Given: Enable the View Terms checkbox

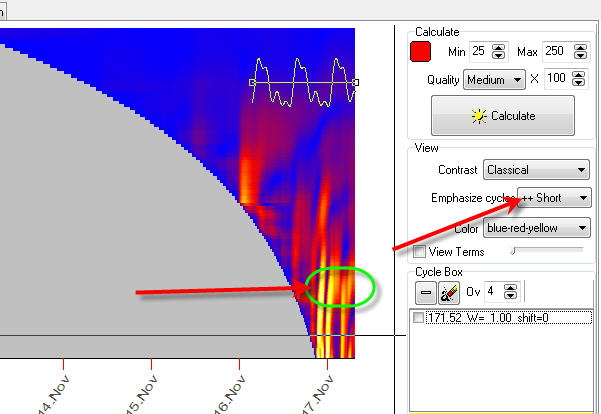Looking at the screenshot, I should pos(420,251).
